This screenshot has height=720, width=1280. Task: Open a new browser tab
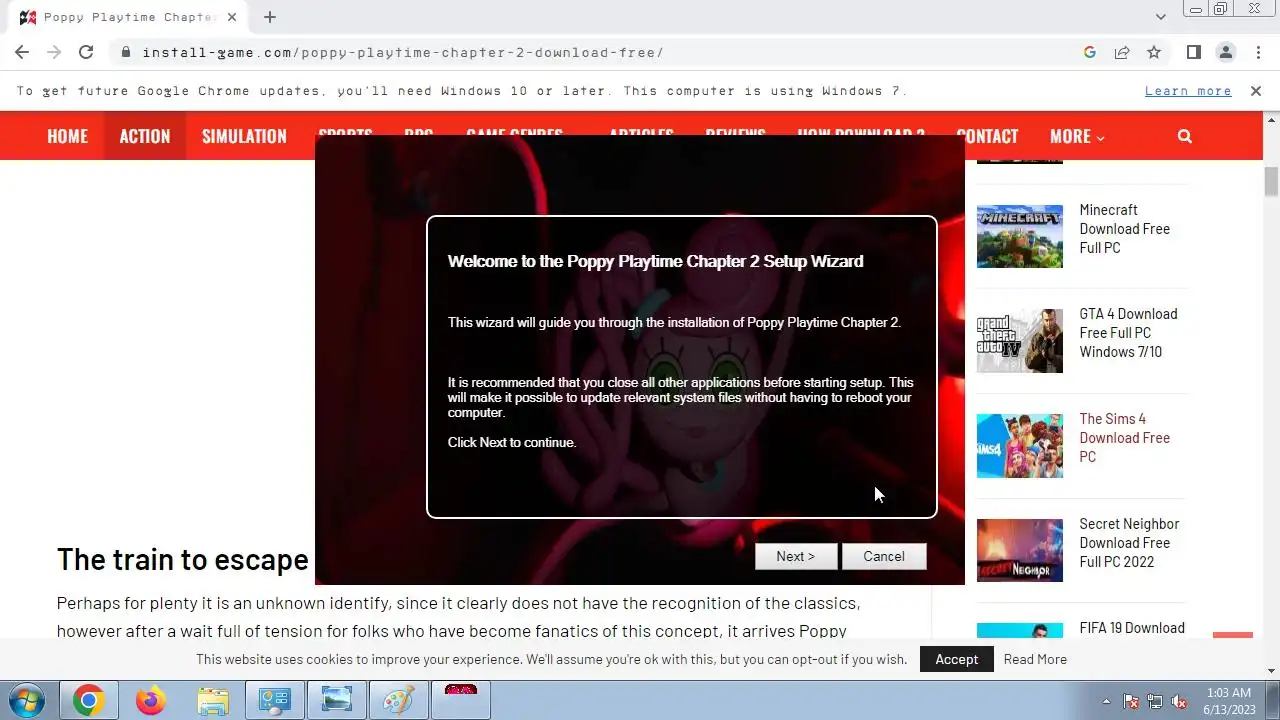pos(270,17)
